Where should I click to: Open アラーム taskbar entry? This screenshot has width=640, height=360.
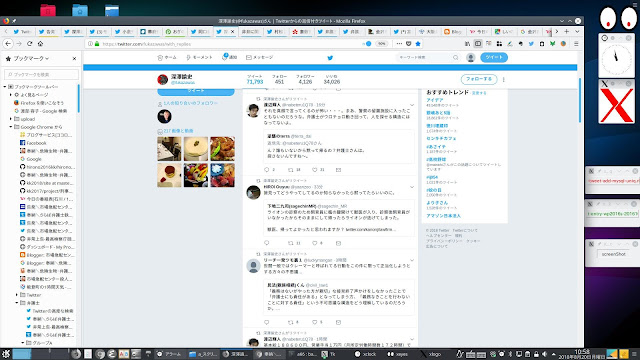point(169,354)
